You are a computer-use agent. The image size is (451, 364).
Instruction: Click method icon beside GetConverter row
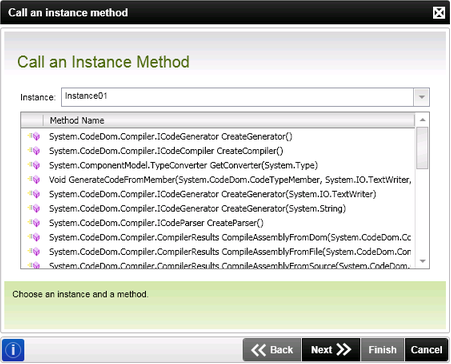pos(34,165)
